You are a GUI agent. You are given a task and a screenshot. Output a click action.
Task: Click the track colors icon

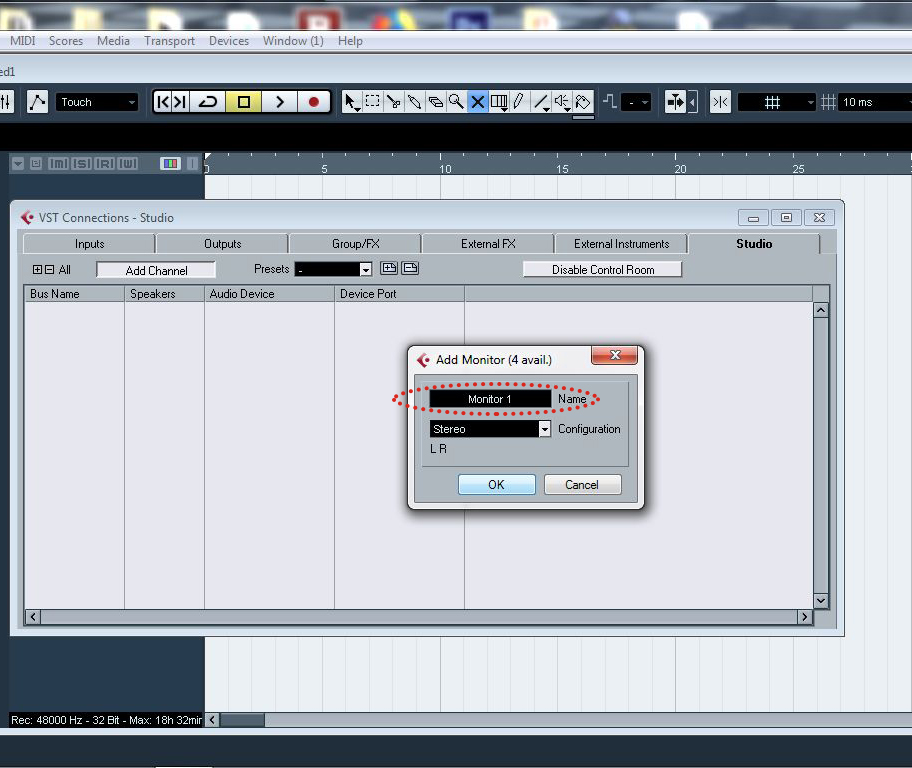point(170,164)
